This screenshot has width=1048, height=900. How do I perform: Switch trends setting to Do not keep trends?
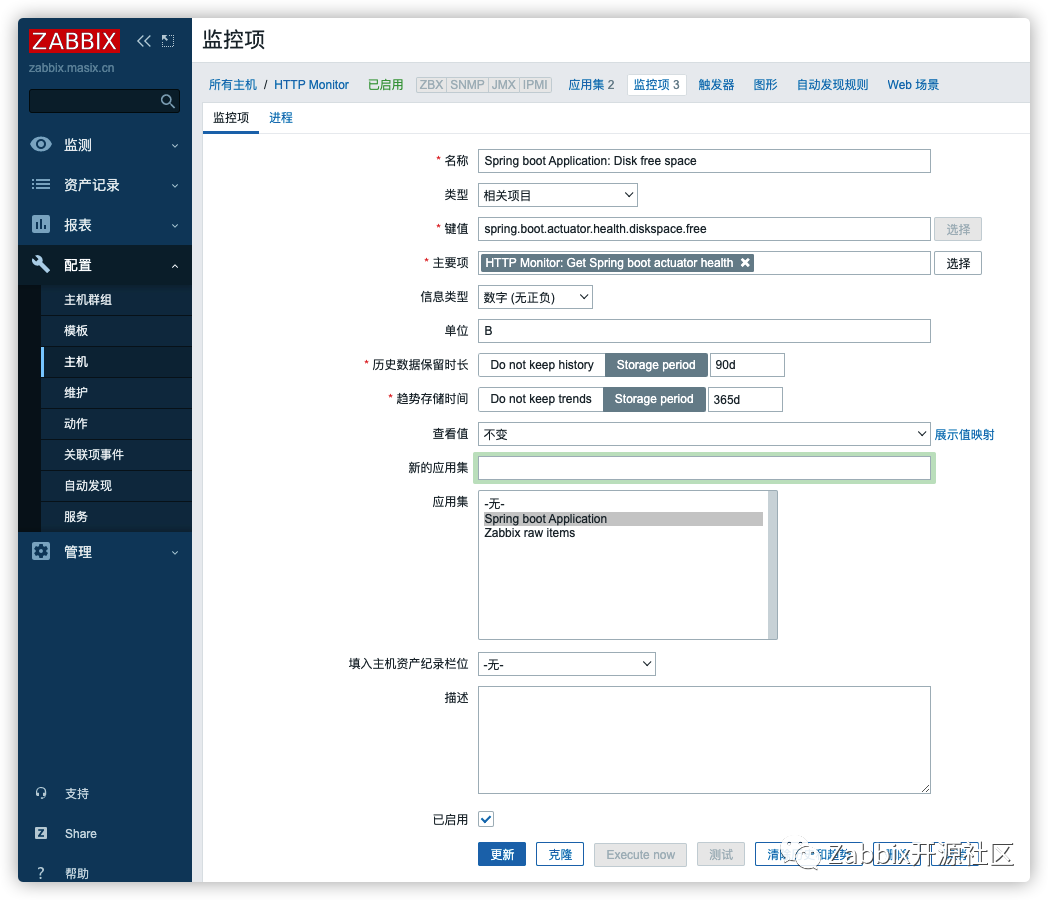point(540,399)
